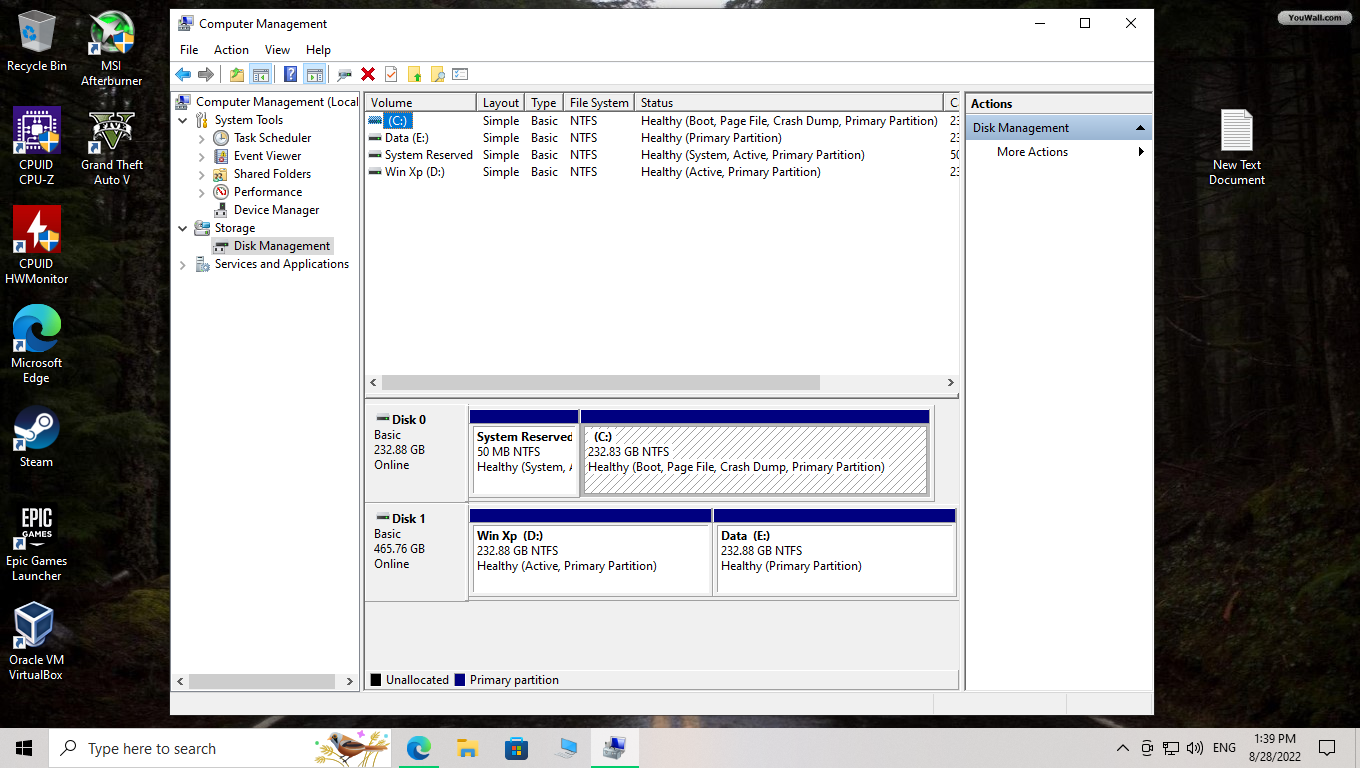Screen dimensions: 1360x768
Task: Click the Computer Management taskbar button
Action: click(614, 748)
